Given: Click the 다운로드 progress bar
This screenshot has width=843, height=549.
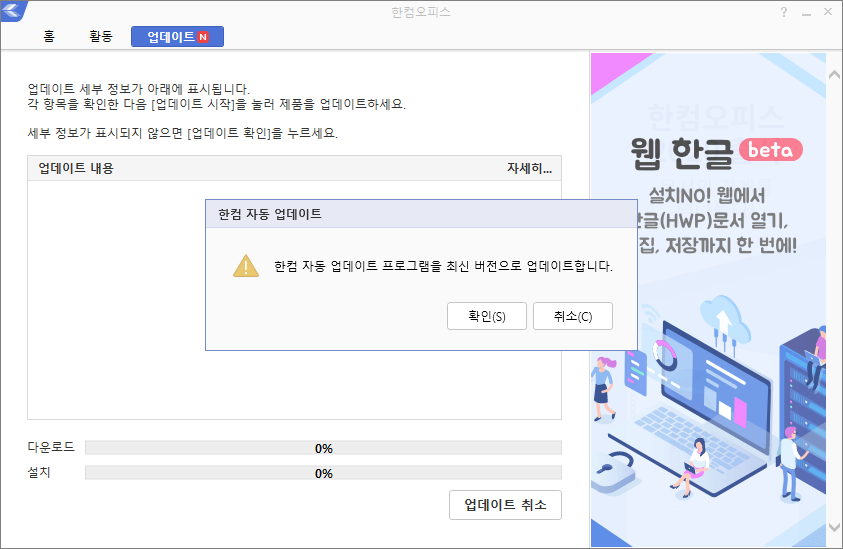Looking at the screenshot, I should coord(323,448).
